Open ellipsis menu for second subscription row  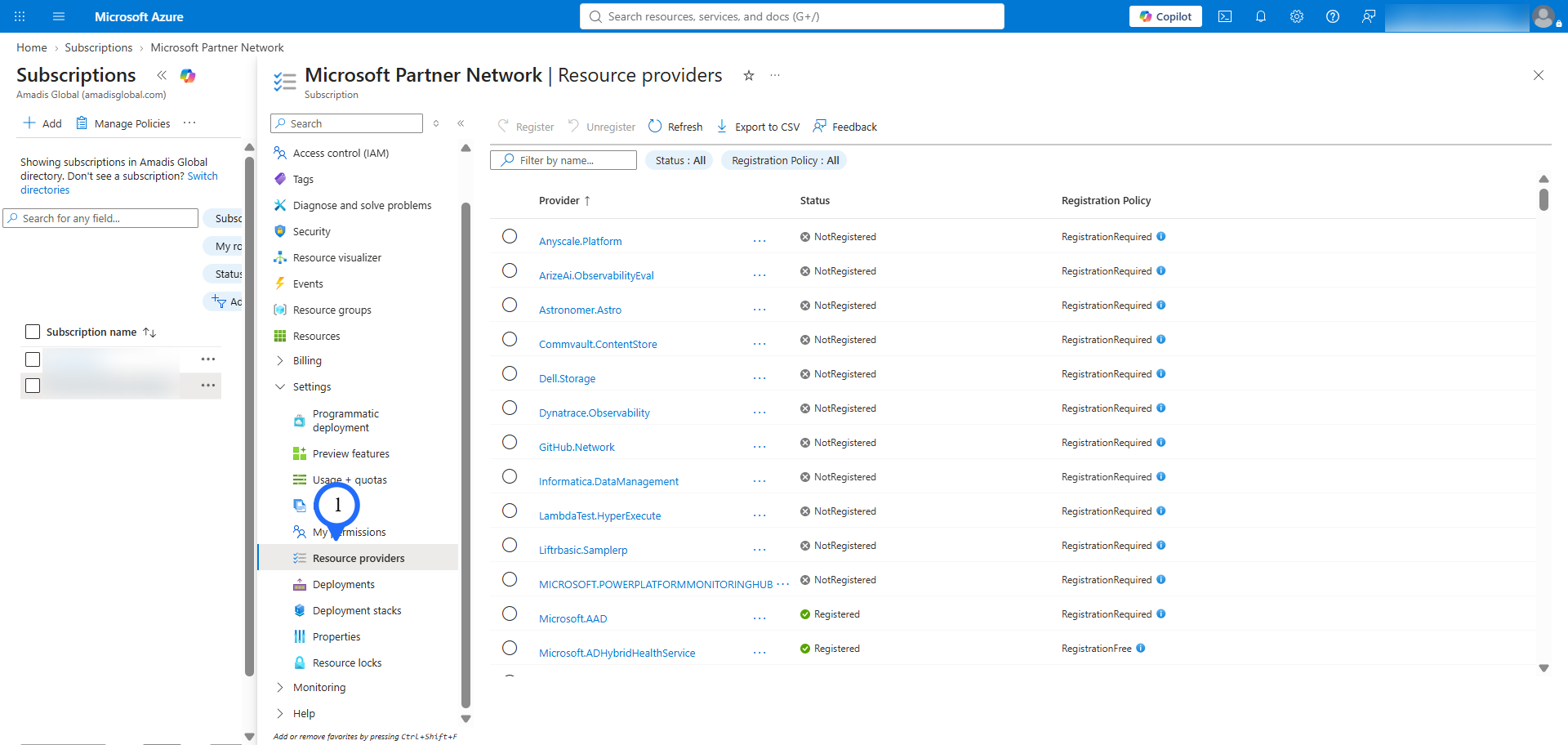pyautogui.click(x=208, y=385)
